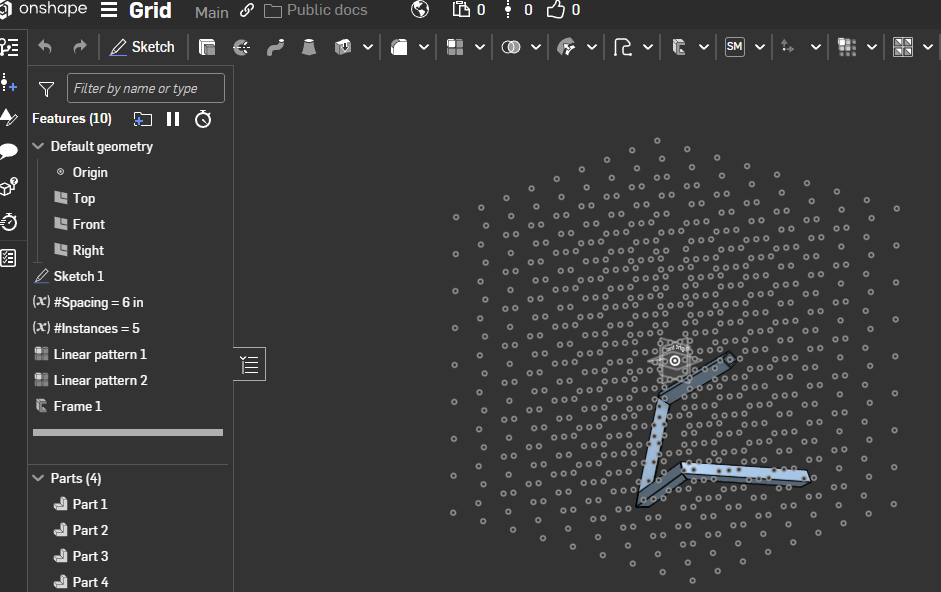
Task: Open the Transform tool dropdown
Action: 816,47
